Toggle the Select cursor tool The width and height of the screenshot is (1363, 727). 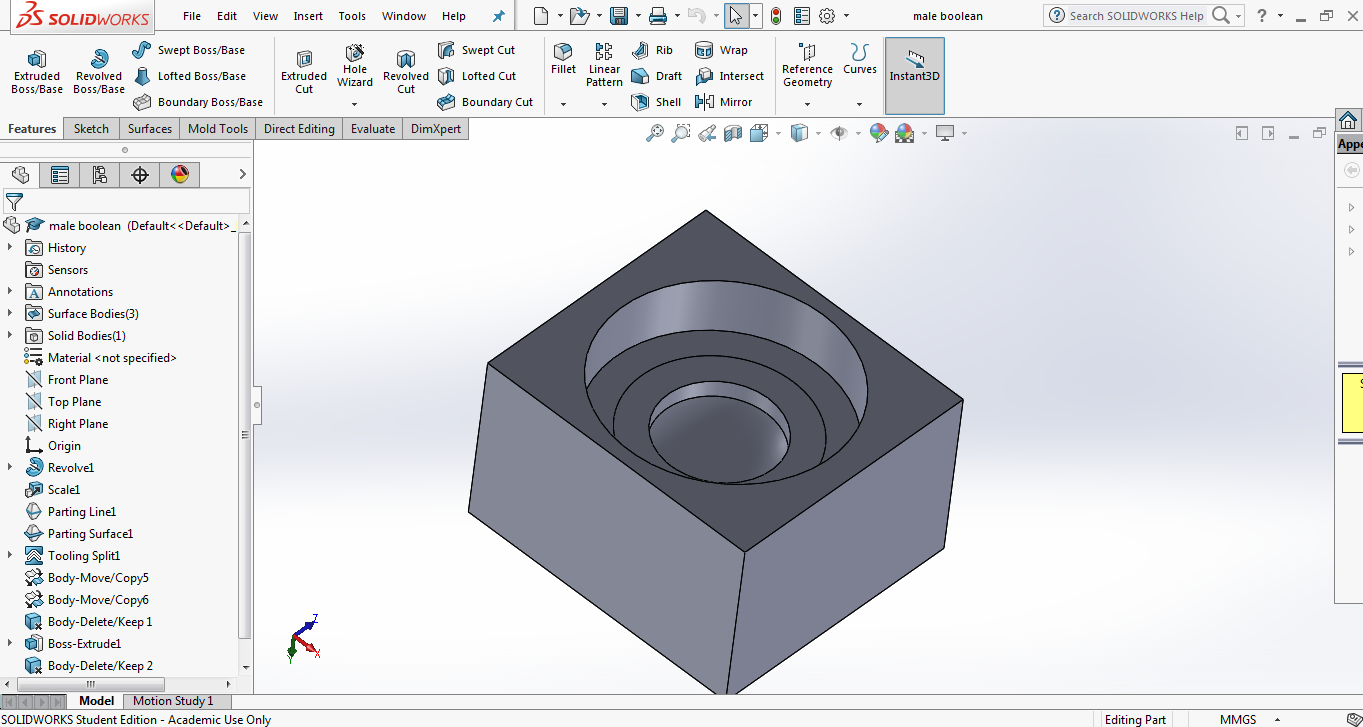pyautogui.click(x=735, y=16)
